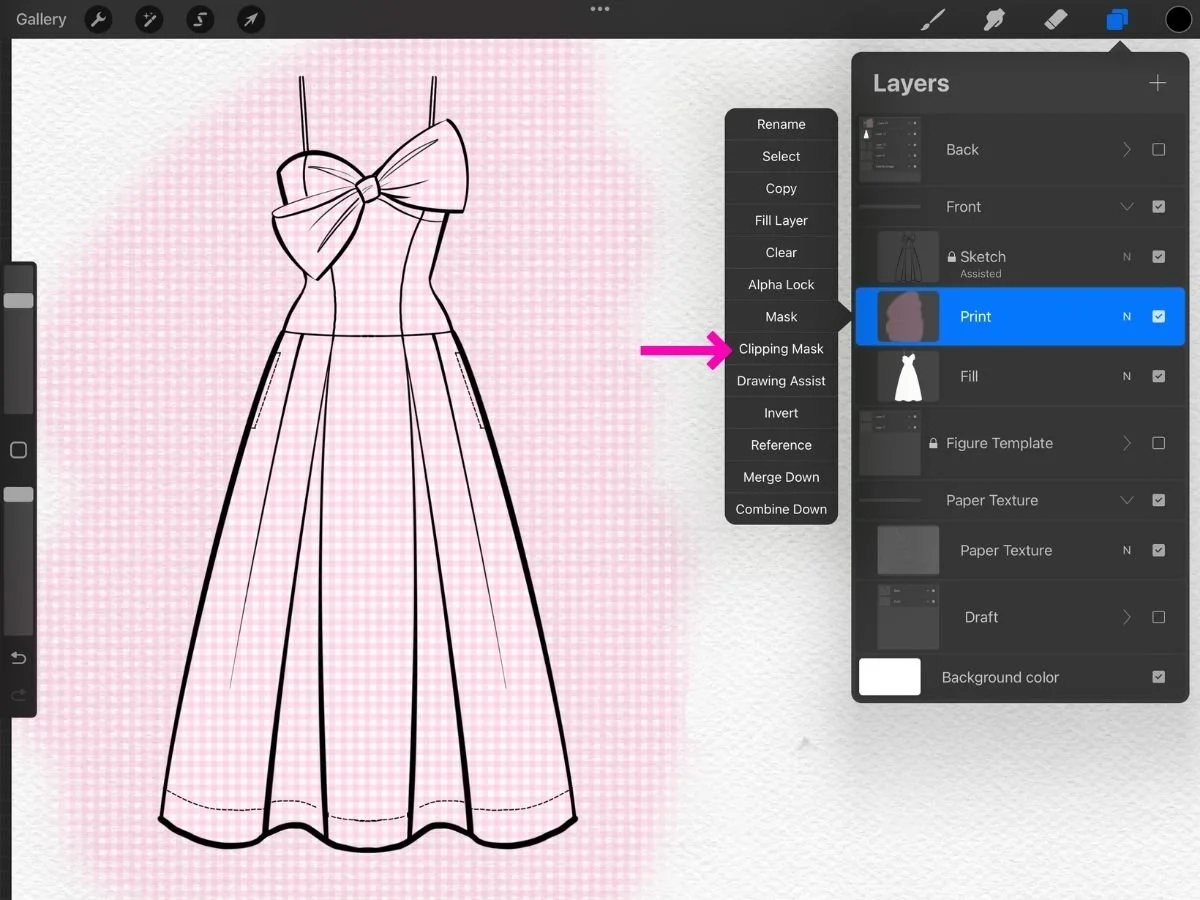Choose Copy from layer menu
1200x900 pixels.
click(781, 189)
